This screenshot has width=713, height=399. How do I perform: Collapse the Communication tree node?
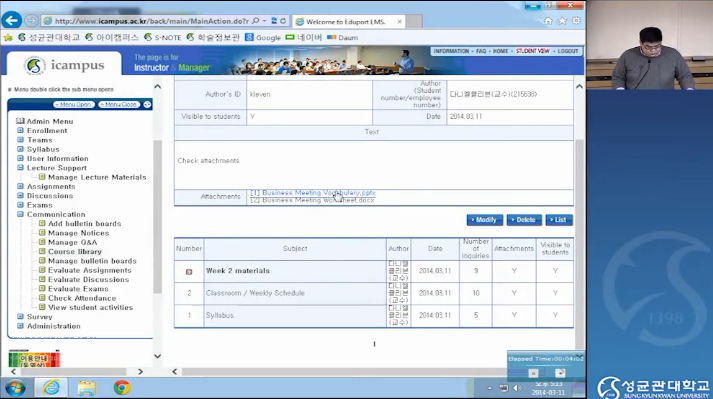[20, 214]
